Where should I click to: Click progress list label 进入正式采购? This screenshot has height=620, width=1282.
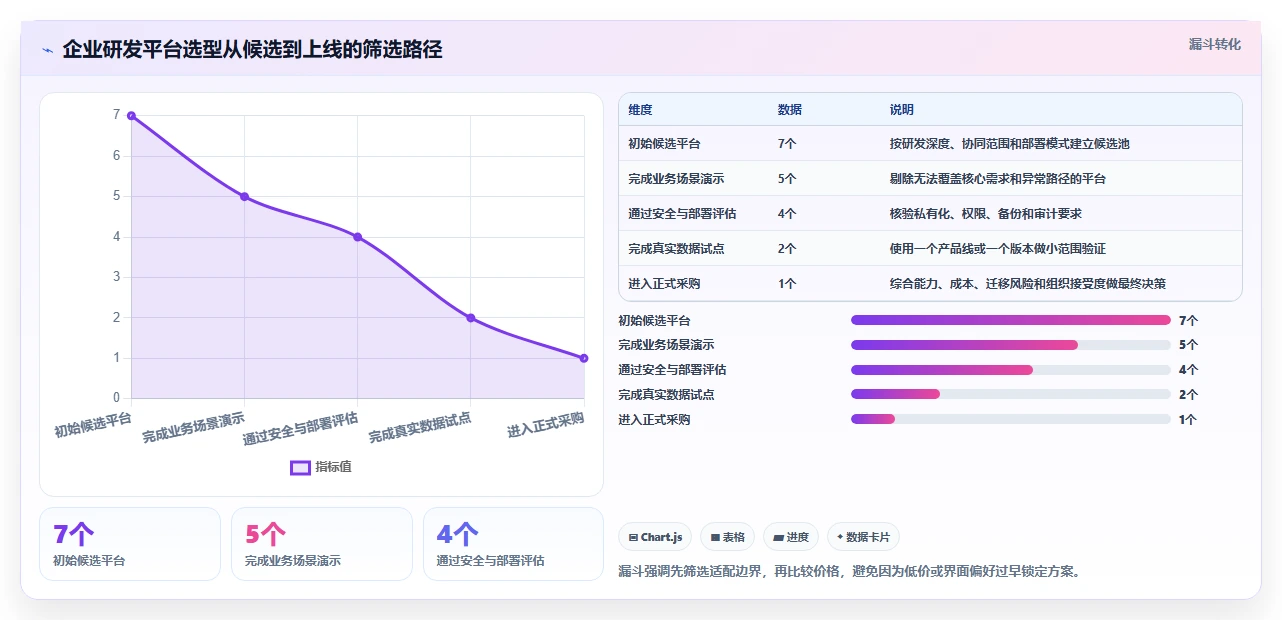tap(654, 420)
